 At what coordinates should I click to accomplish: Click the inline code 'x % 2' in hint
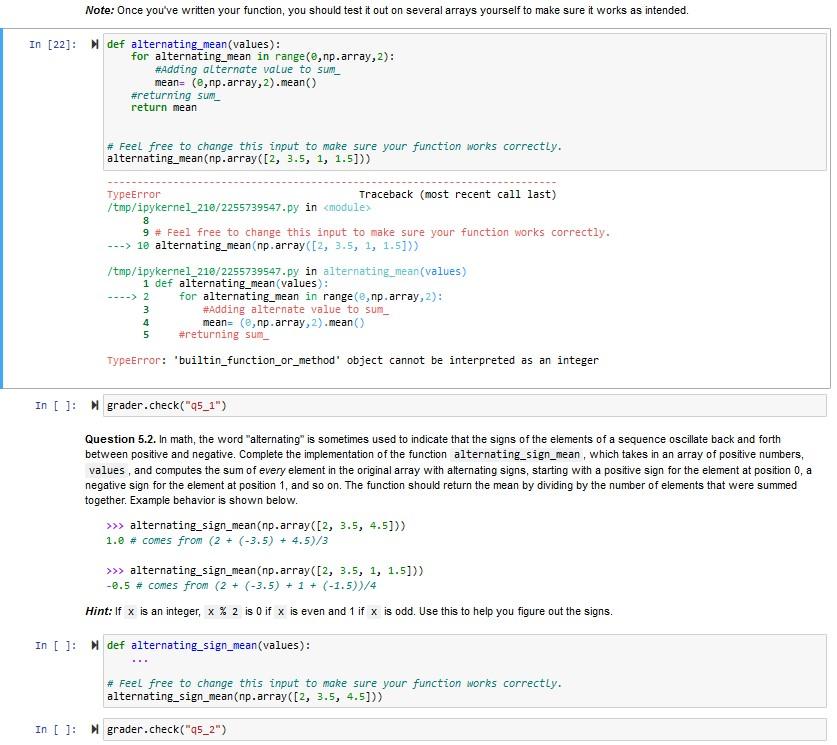click(x=222, y=612)
